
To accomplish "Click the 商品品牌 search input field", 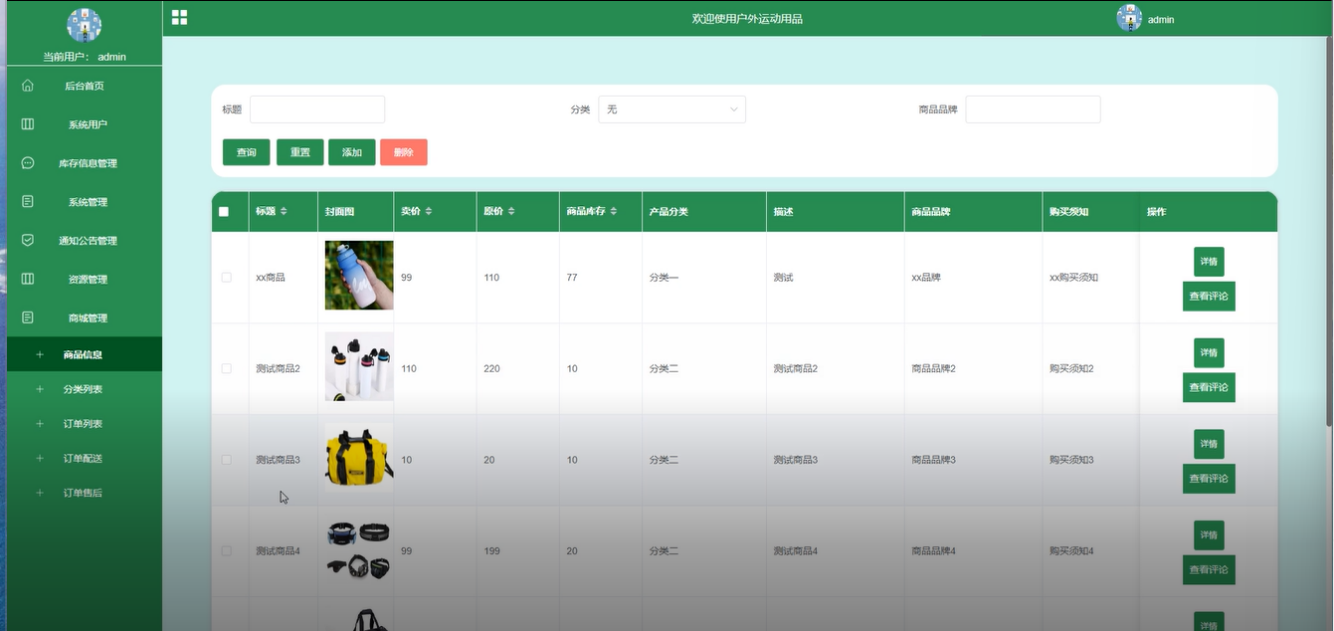I will coord(1033,109).
